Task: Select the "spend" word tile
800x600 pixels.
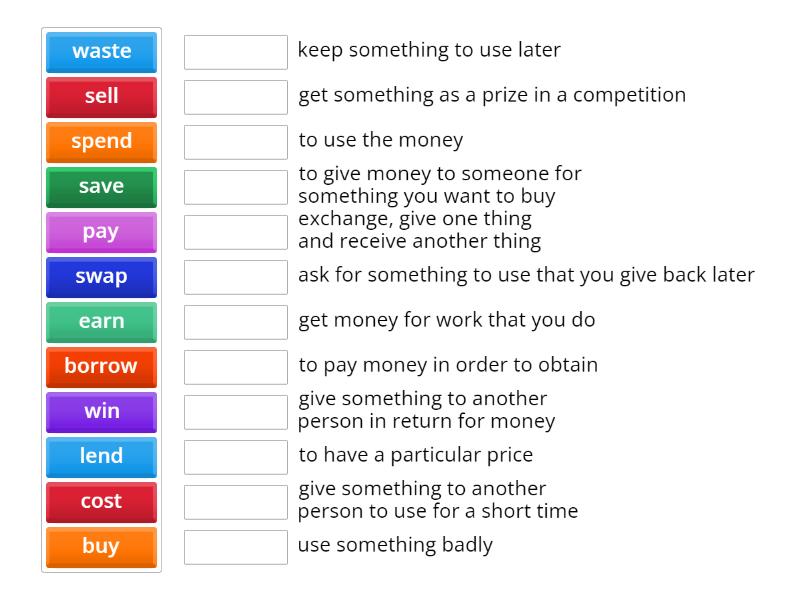Action: tap(100, 142)
